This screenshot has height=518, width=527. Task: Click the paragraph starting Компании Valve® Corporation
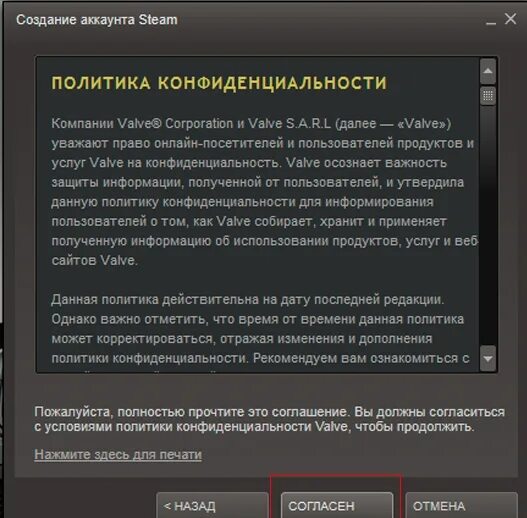coord(265,192)
